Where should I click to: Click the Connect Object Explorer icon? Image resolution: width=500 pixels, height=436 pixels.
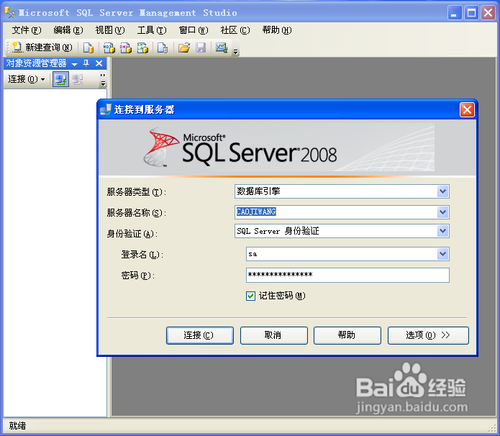click(x=61, y=79)
